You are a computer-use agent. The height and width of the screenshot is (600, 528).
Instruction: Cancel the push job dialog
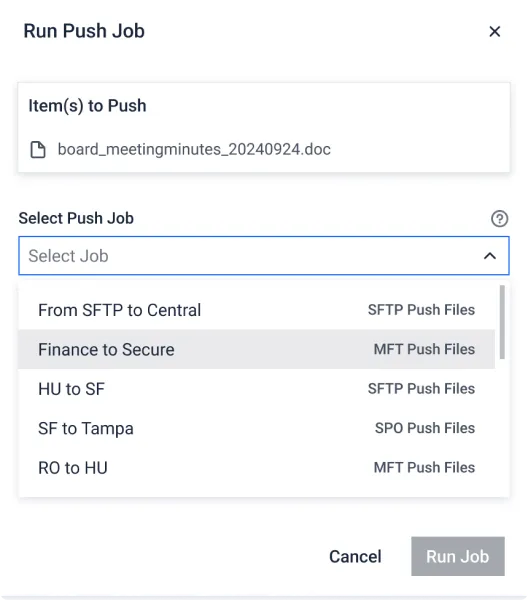click(x=355, y=556)
